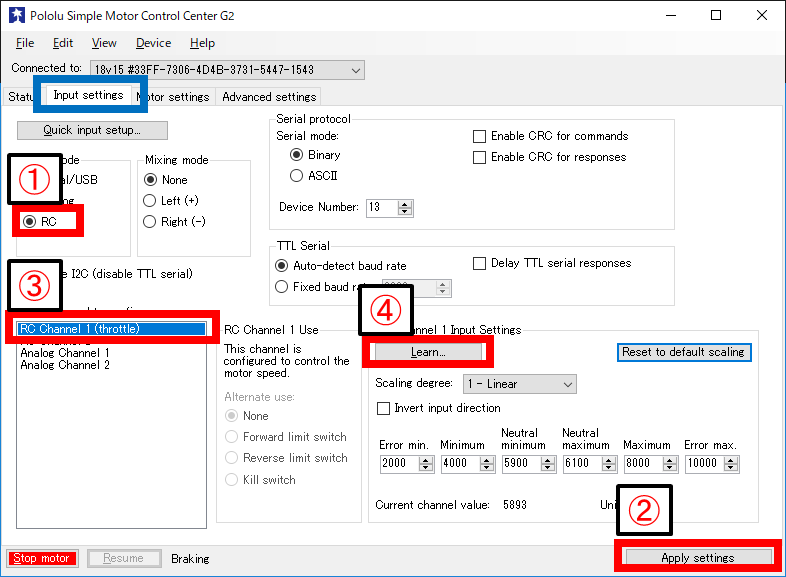Select Auto-detect baud rate option
The width and height of the screenshot is (786, 577).
tap(341, 266)
